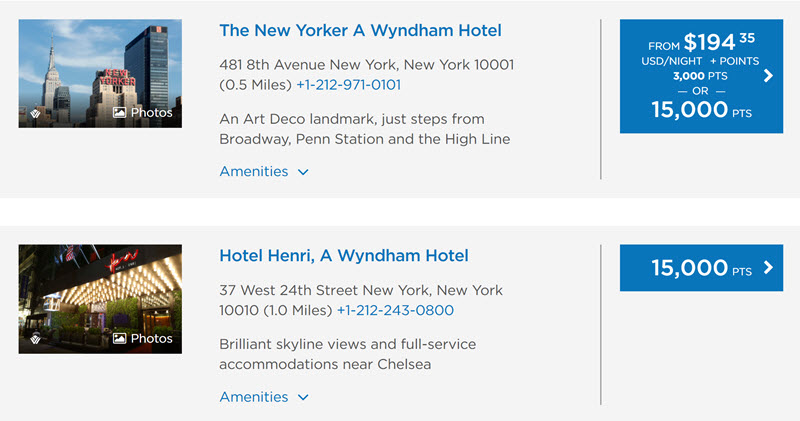Click Hotel Henri phone number +1-212-243-0800

395,310
